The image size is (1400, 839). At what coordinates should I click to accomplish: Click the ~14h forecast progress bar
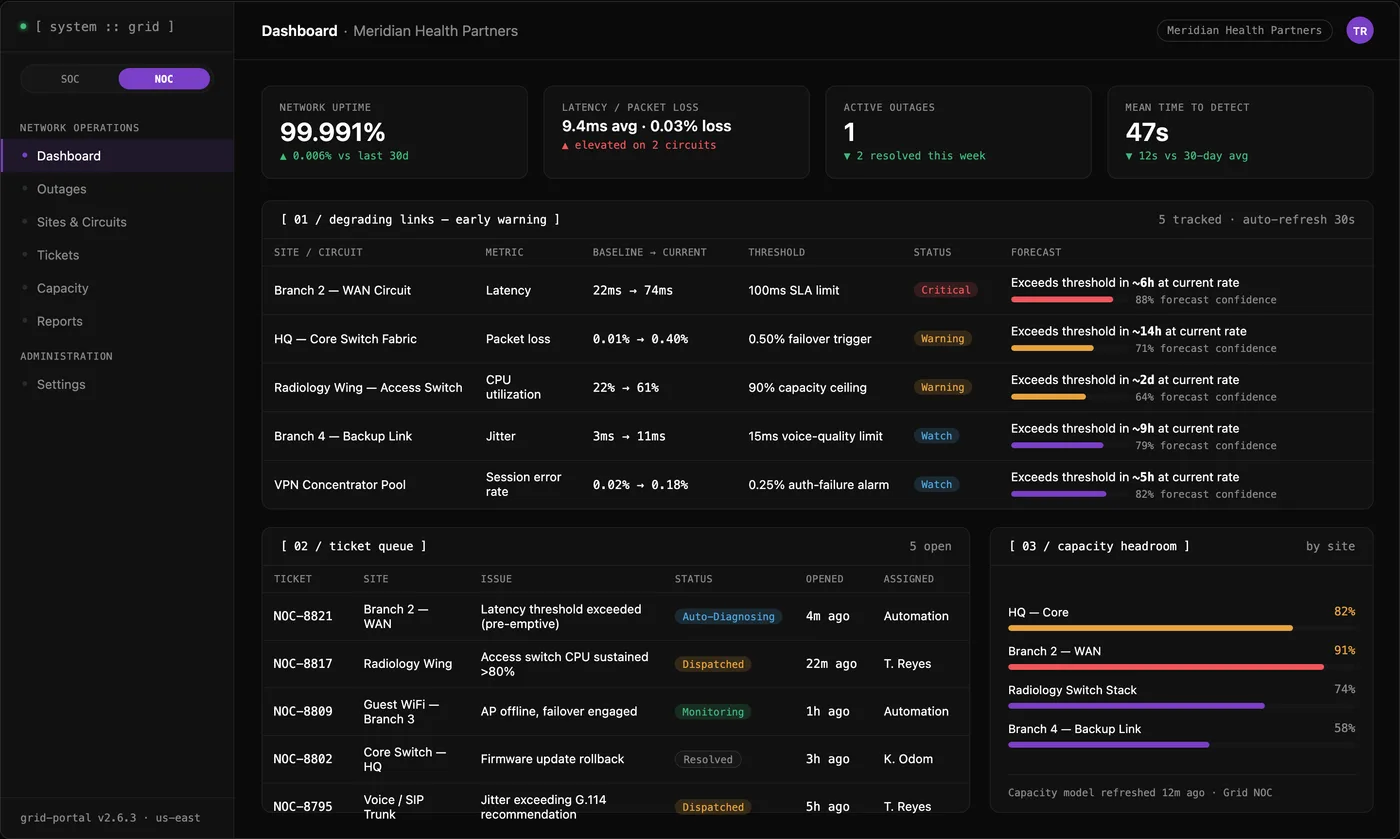tap(1069, 348)
